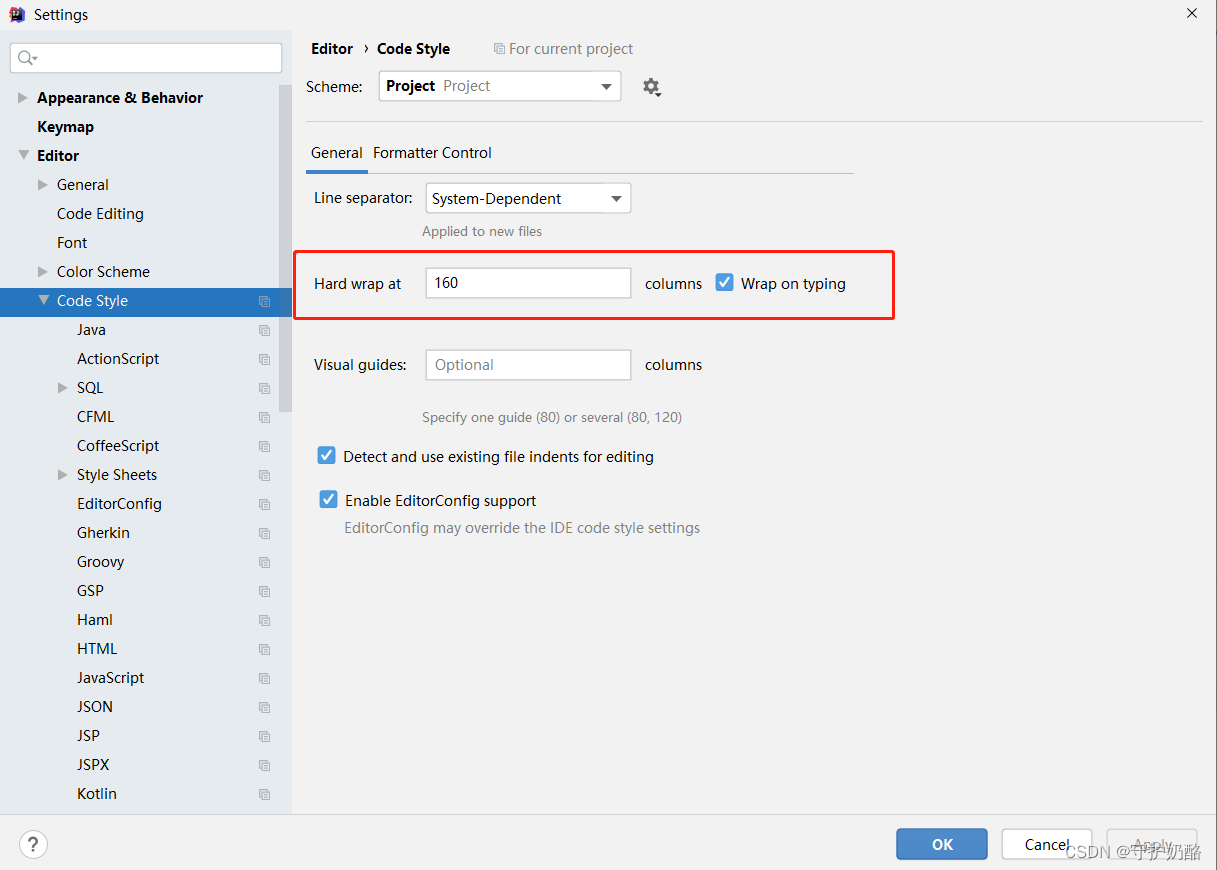Image resolution: width=1217 pixels, height=870 pixels.
Task: Expand the General node under Editor
Action: 43,185
